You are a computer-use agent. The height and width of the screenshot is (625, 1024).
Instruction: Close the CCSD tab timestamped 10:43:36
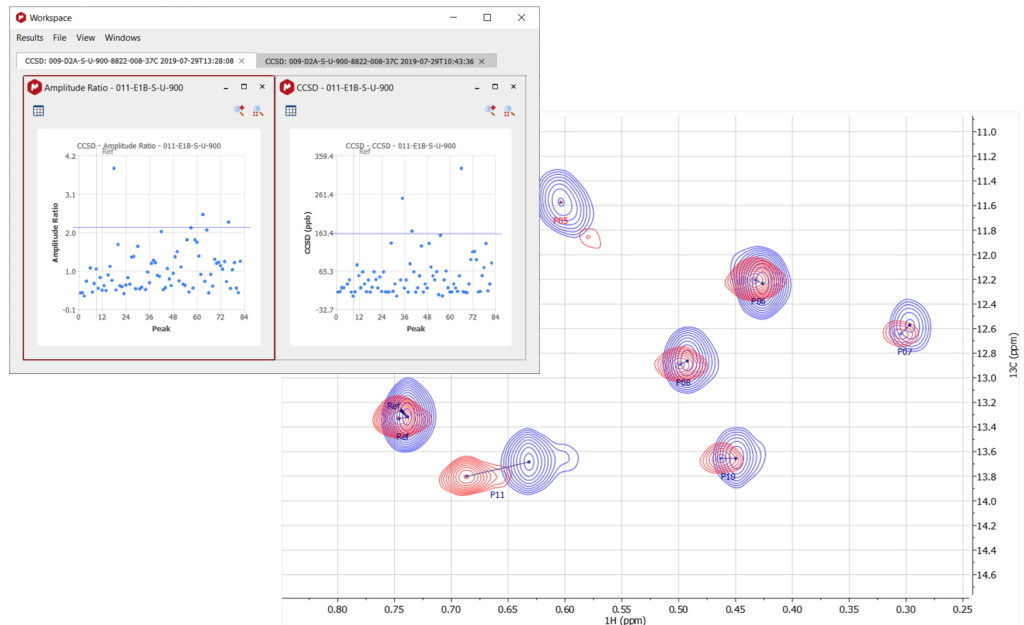482,61
